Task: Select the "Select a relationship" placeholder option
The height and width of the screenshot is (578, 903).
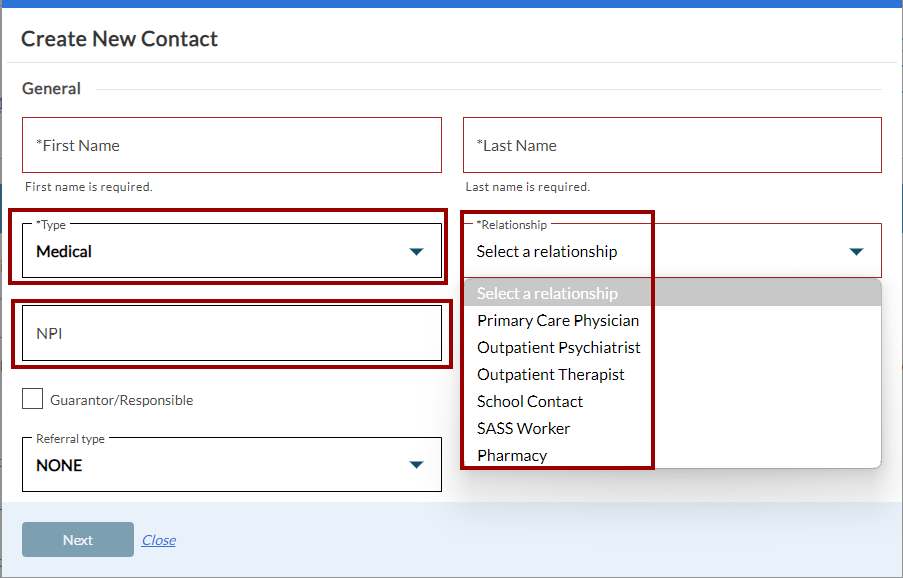Action: [547, 294]
